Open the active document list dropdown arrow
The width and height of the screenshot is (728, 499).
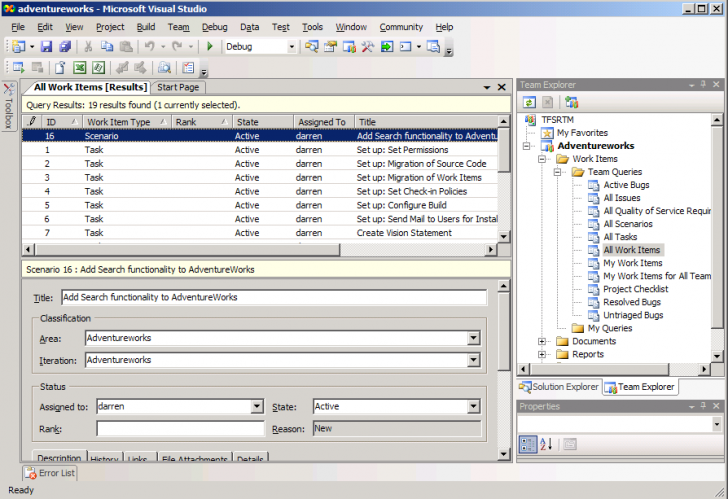[x=487, y=87]
